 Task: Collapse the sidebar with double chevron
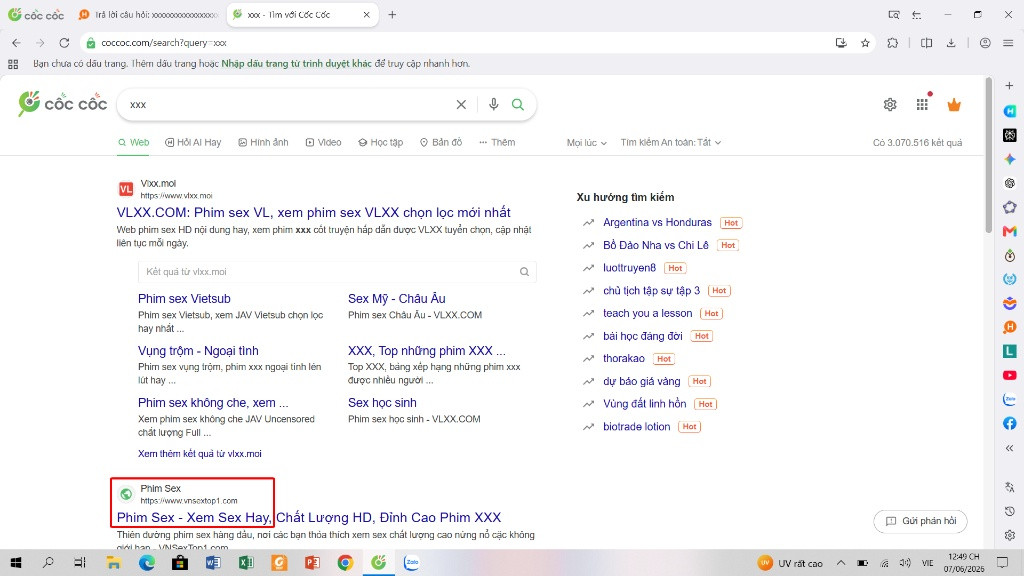(1010, 448)
